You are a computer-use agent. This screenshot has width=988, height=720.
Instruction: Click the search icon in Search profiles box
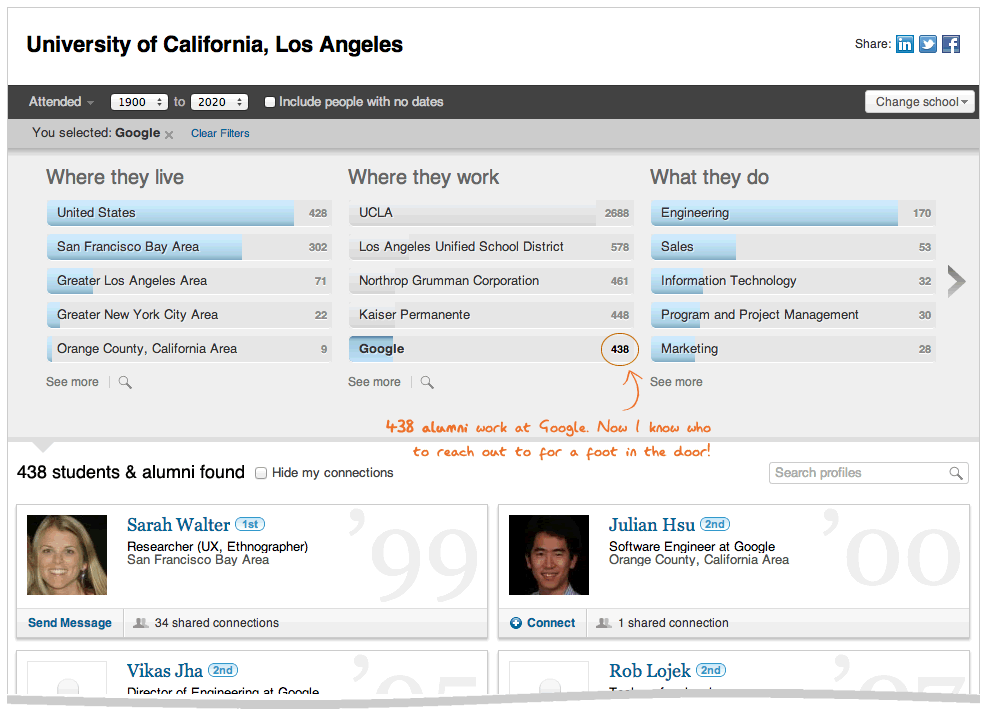956,473
